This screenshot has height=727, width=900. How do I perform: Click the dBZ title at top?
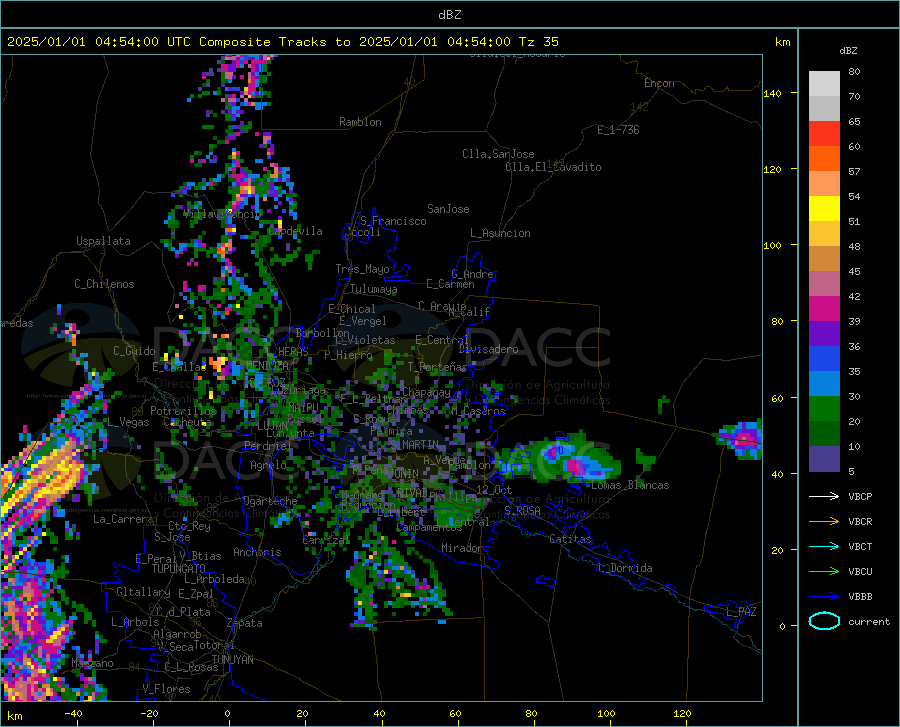click(x=449, y=15)
